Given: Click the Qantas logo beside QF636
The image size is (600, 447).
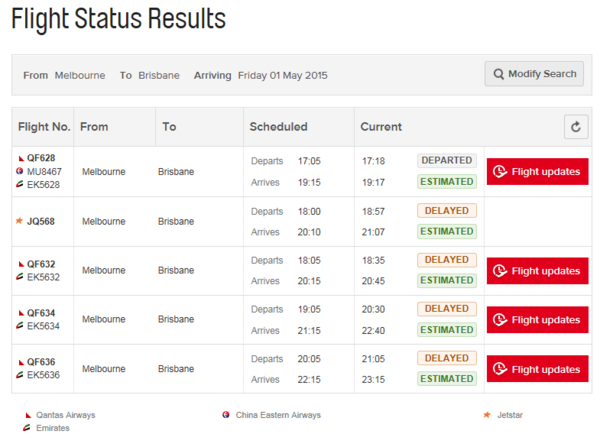Looking at the screenshot, I should pos(19,362).
